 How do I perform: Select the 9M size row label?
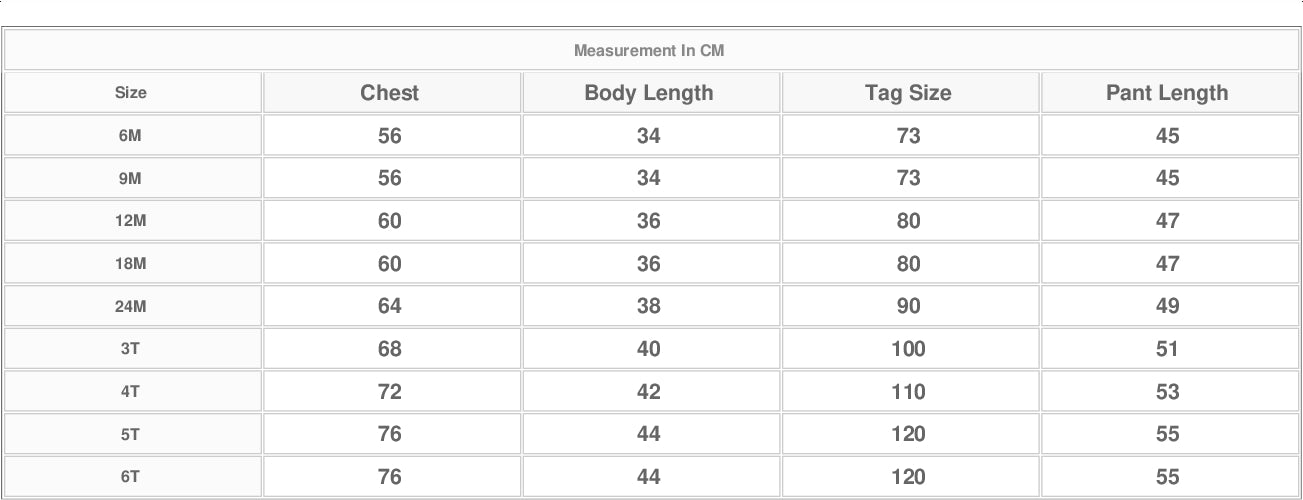point(131,178)
